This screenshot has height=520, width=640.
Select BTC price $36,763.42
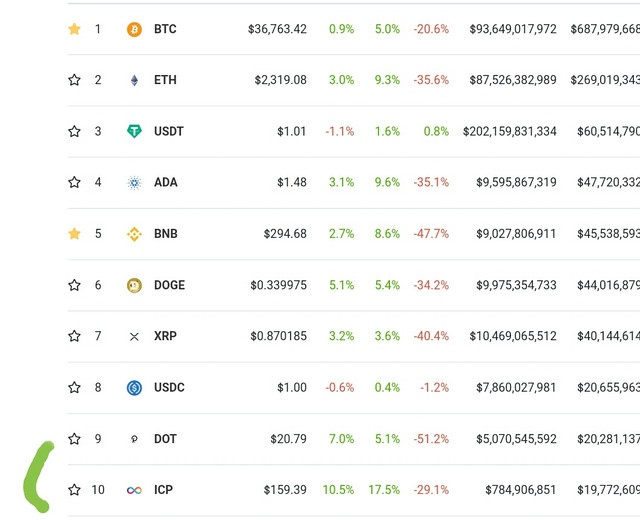[277, 29]
